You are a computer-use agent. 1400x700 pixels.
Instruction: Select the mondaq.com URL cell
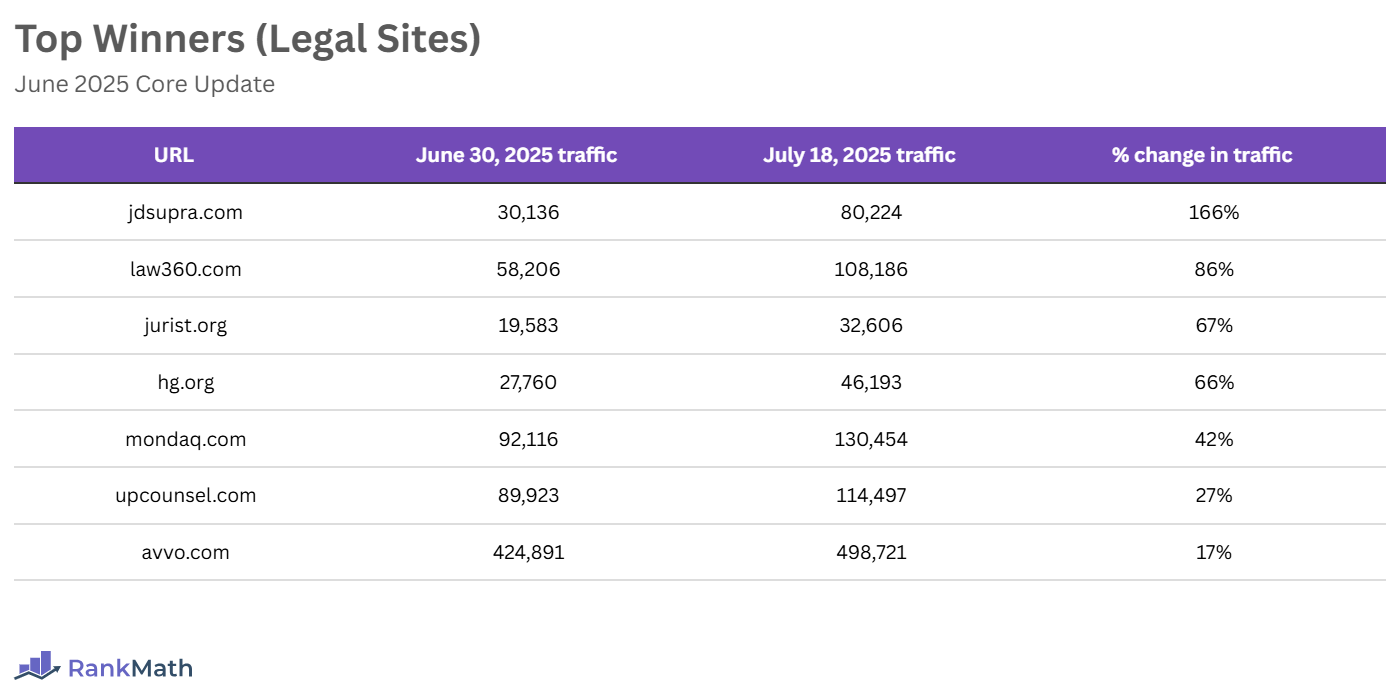186,439
